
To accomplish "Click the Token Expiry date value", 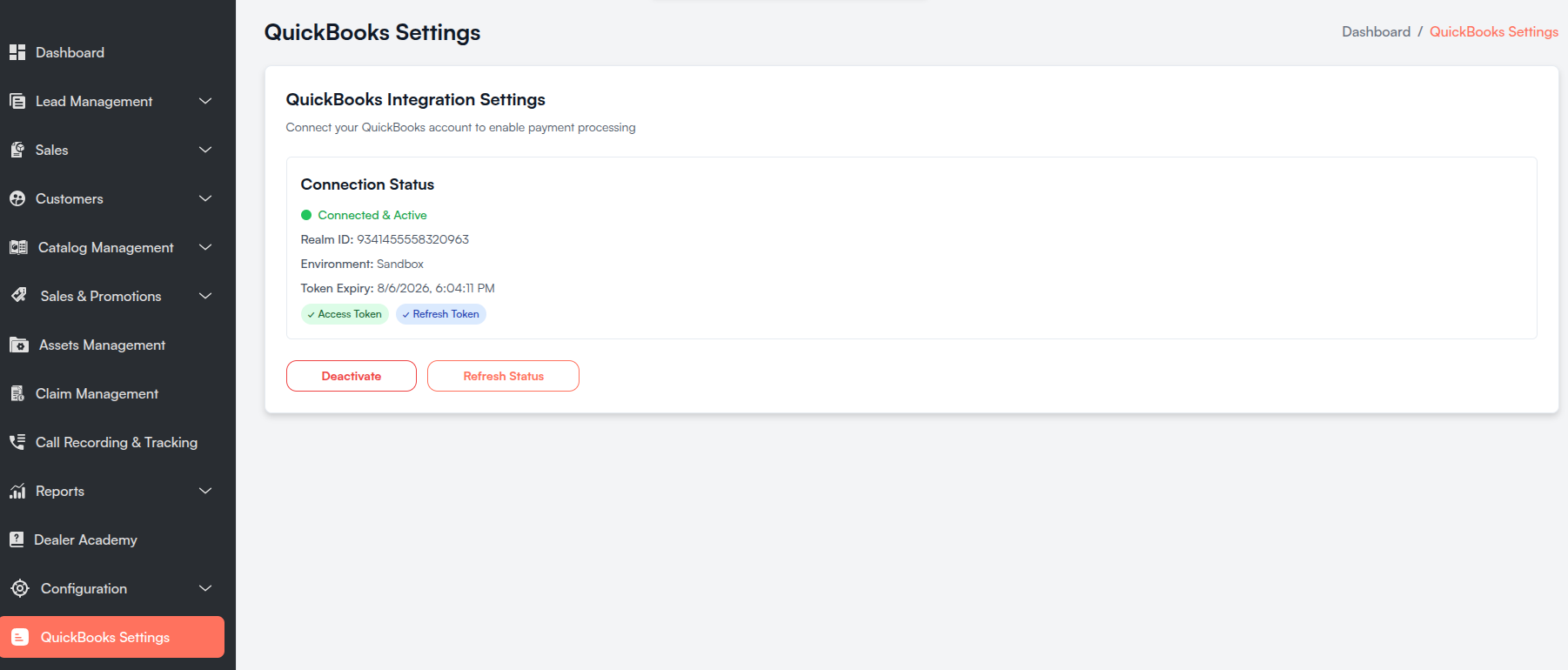I will [x=436, y=288].
